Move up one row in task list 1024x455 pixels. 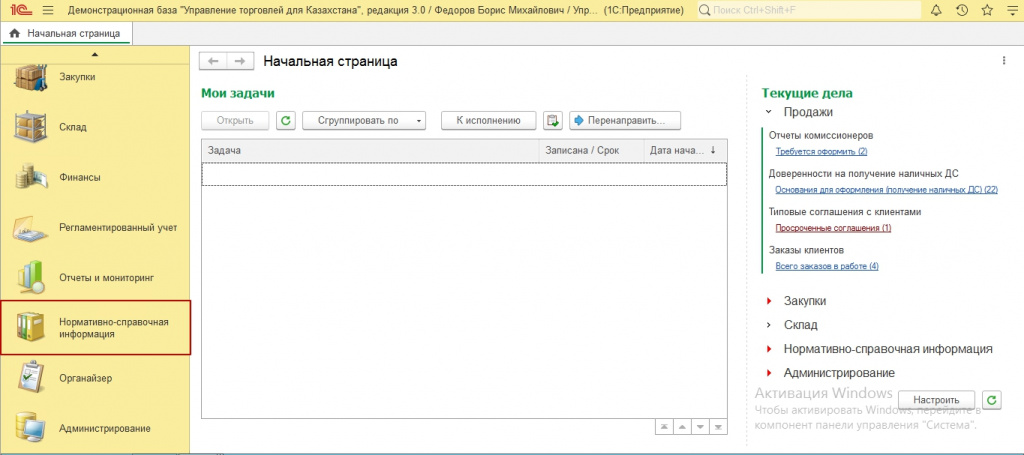(x=682, y=427)
